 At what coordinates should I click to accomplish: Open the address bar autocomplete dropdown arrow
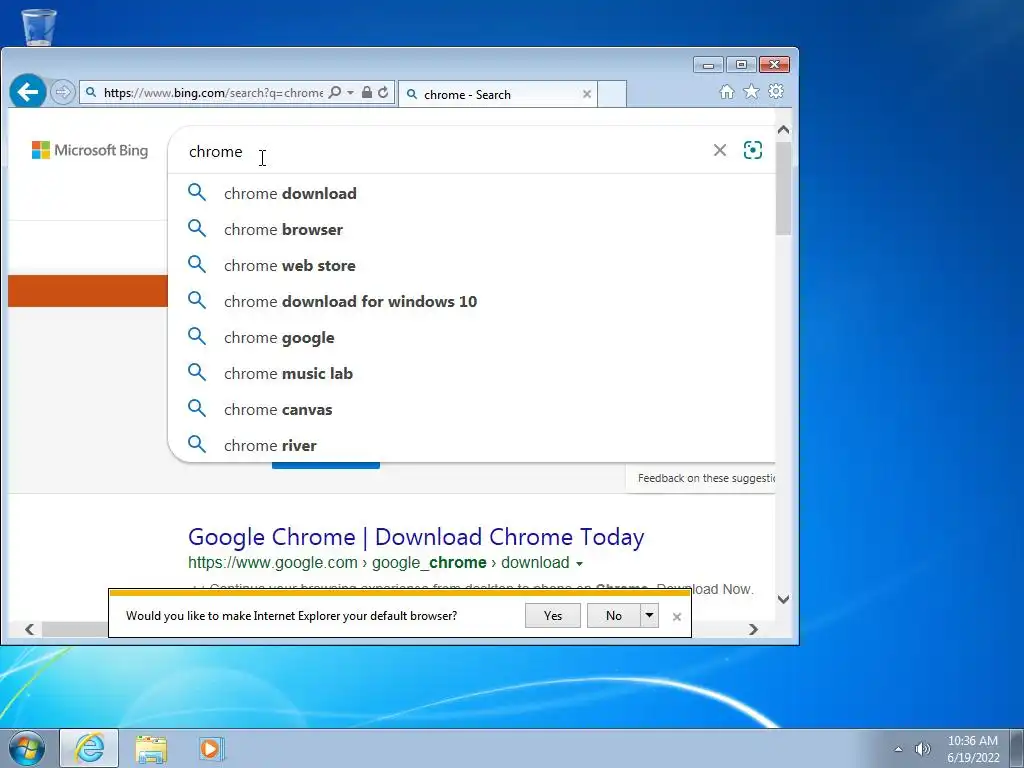coord(351,93)
